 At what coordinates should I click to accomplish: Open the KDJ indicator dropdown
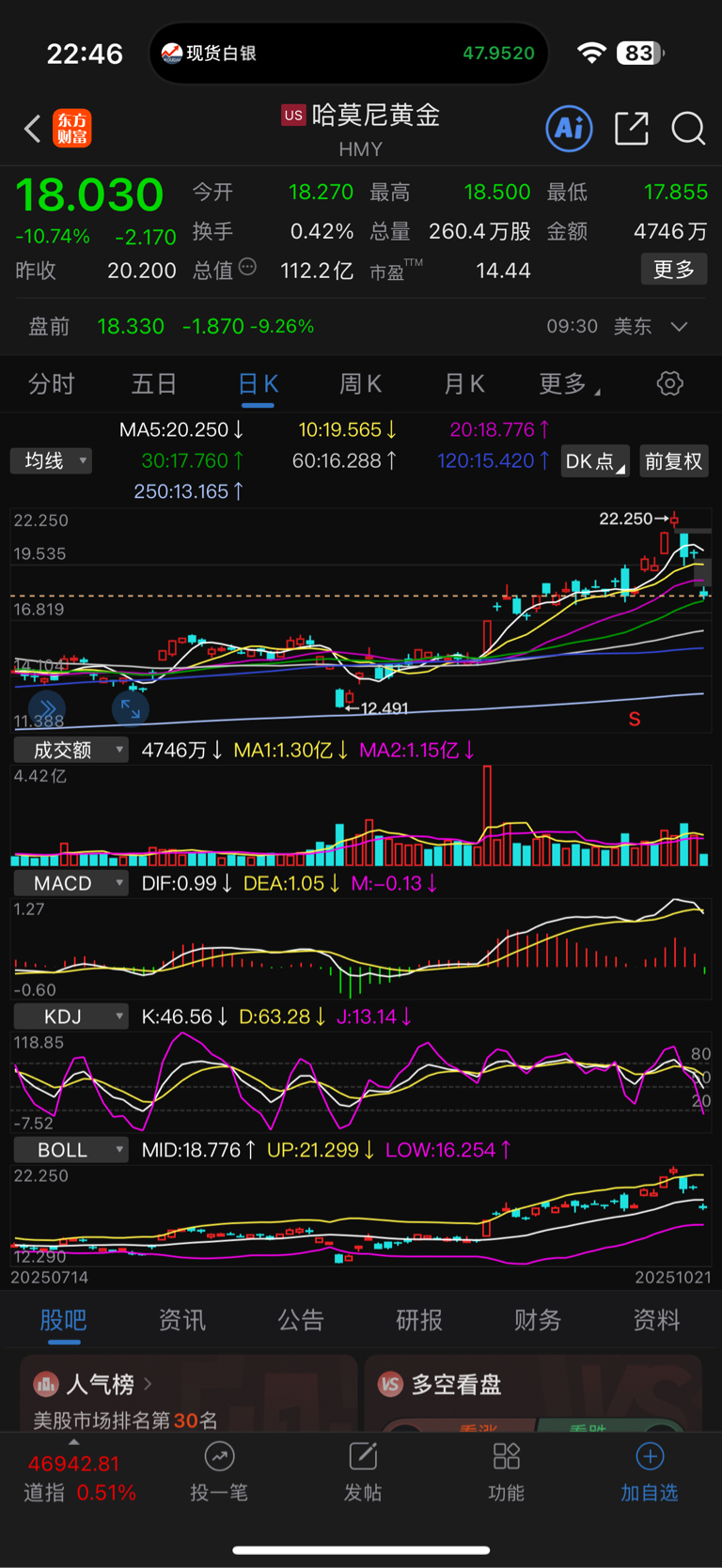(x=71, y=1017)
